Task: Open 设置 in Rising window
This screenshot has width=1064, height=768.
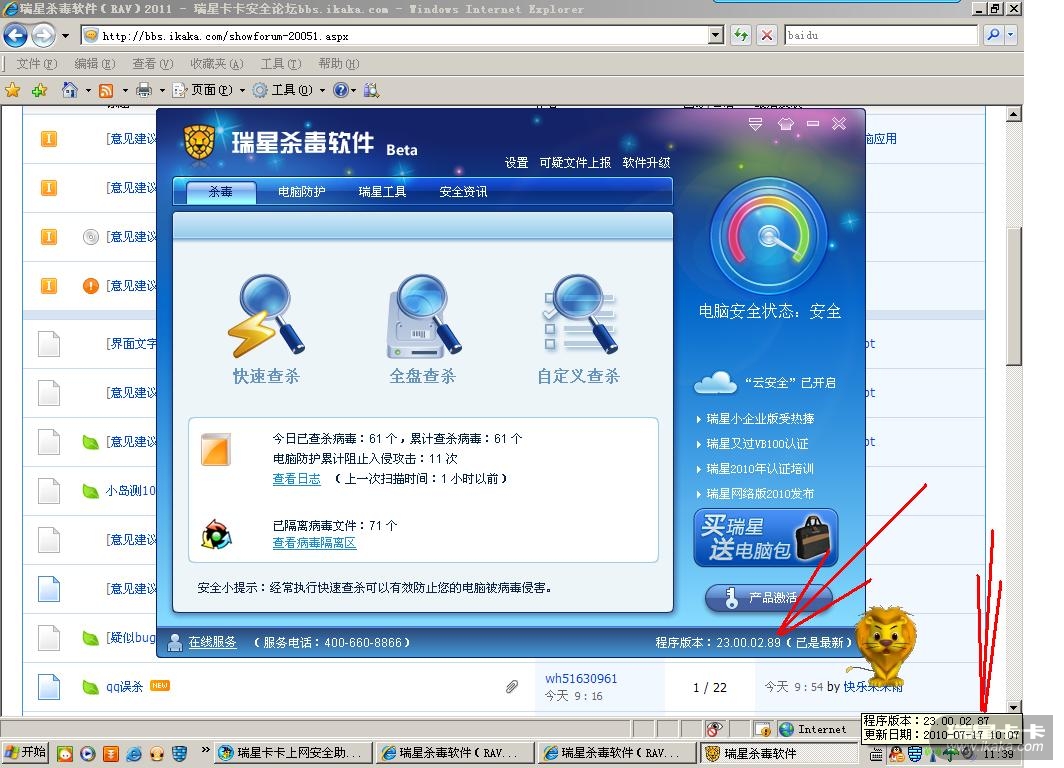Action: click(516, 162)
